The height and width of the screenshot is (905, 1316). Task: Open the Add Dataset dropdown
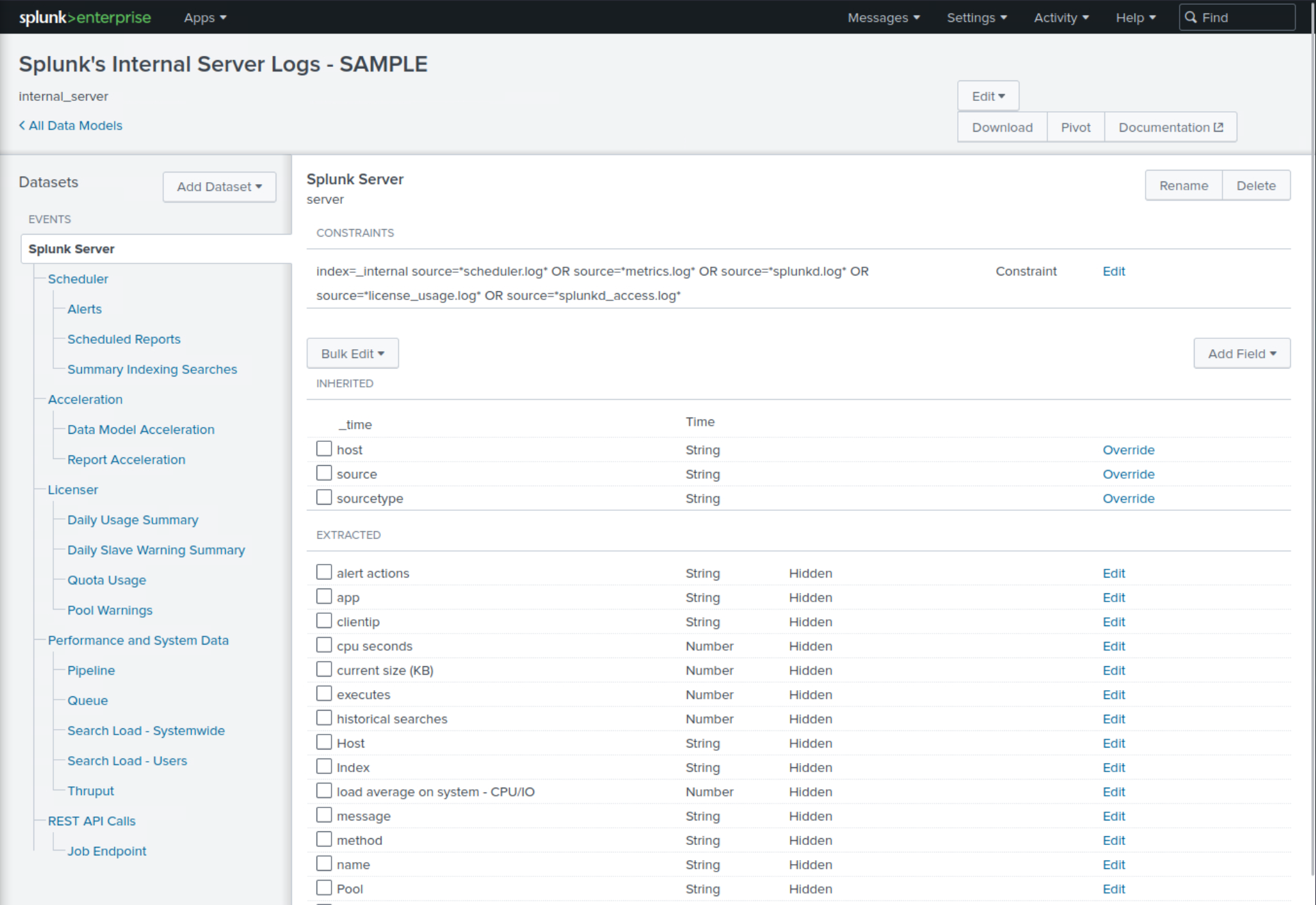219,187
